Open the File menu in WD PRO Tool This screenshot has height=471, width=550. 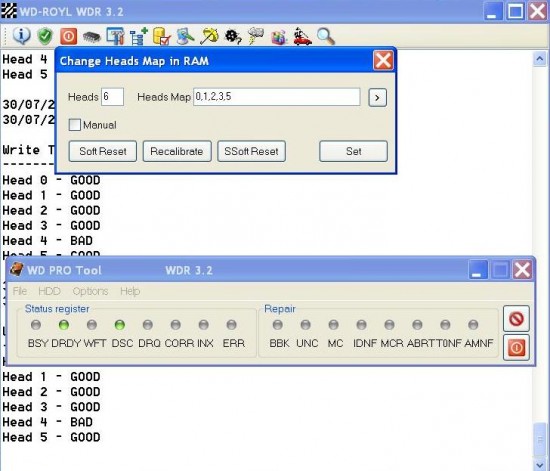coord(20,291)
